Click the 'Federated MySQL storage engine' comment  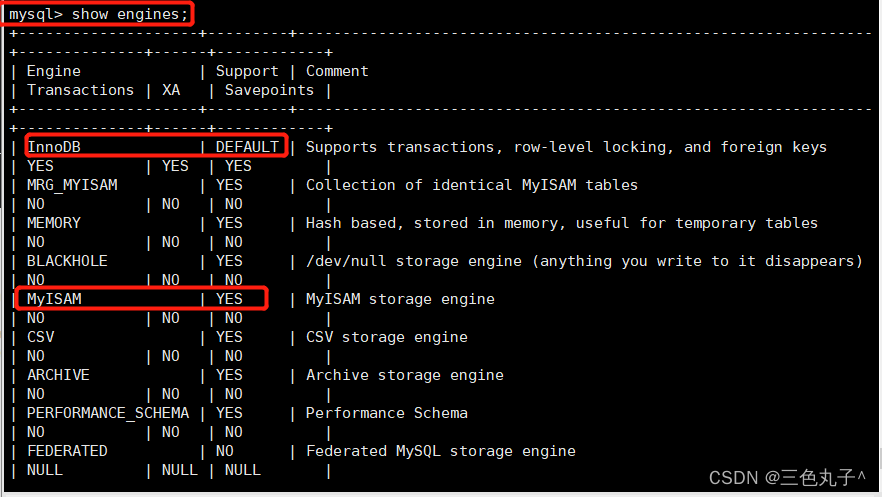[x=440, y=451]
